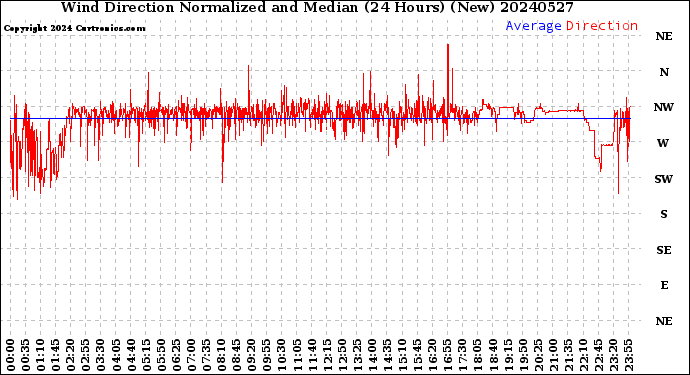Click the 02:55 time axis label
The height and width of the screenshot is (375, 690).
point(86,355)
